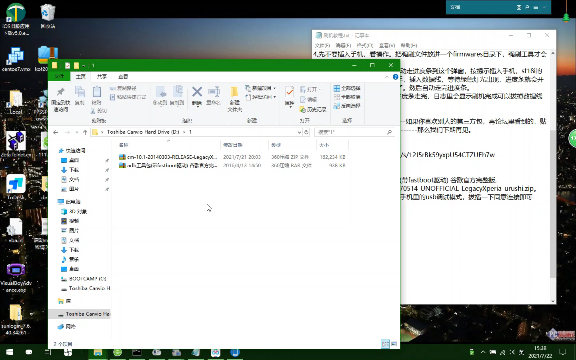Open Notepad's File menu
Viewport: 576px width, 360px height.
click(x=322, y=45)
